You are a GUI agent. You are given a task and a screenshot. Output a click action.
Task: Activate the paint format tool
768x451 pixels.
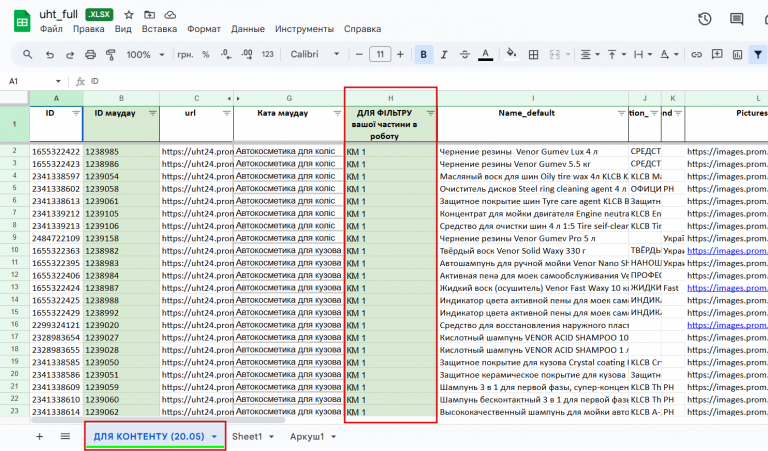click(111, 54)
